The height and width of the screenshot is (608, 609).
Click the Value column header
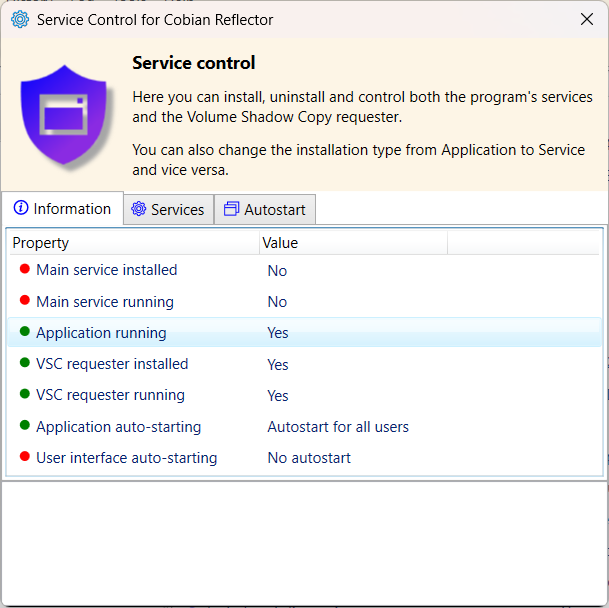click(x=280, y=242)
